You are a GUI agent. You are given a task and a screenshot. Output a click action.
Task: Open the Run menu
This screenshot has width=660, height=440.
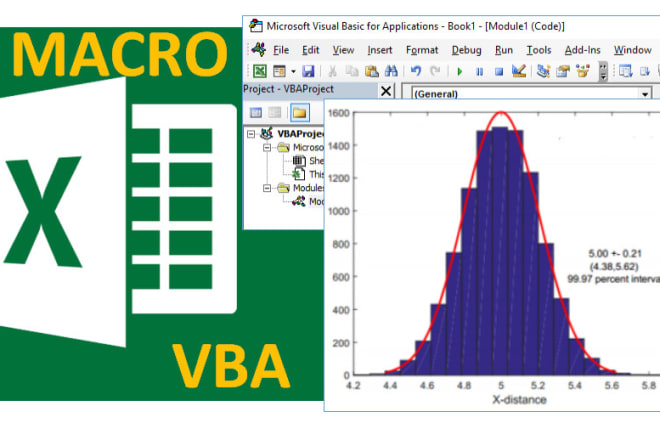point(504,50)
